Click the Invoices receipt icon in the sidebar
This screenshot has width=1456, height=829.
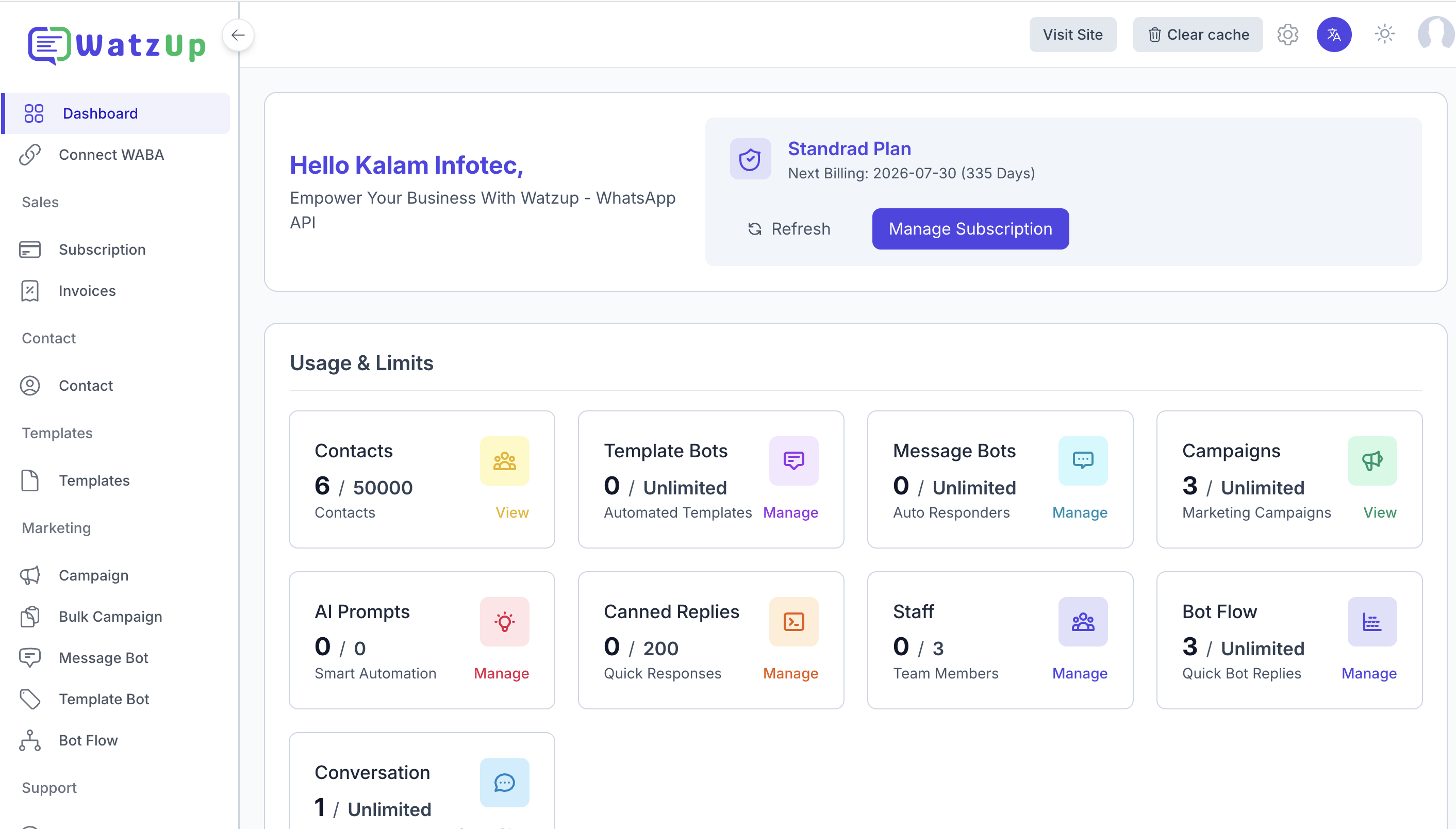coord(29,291)
